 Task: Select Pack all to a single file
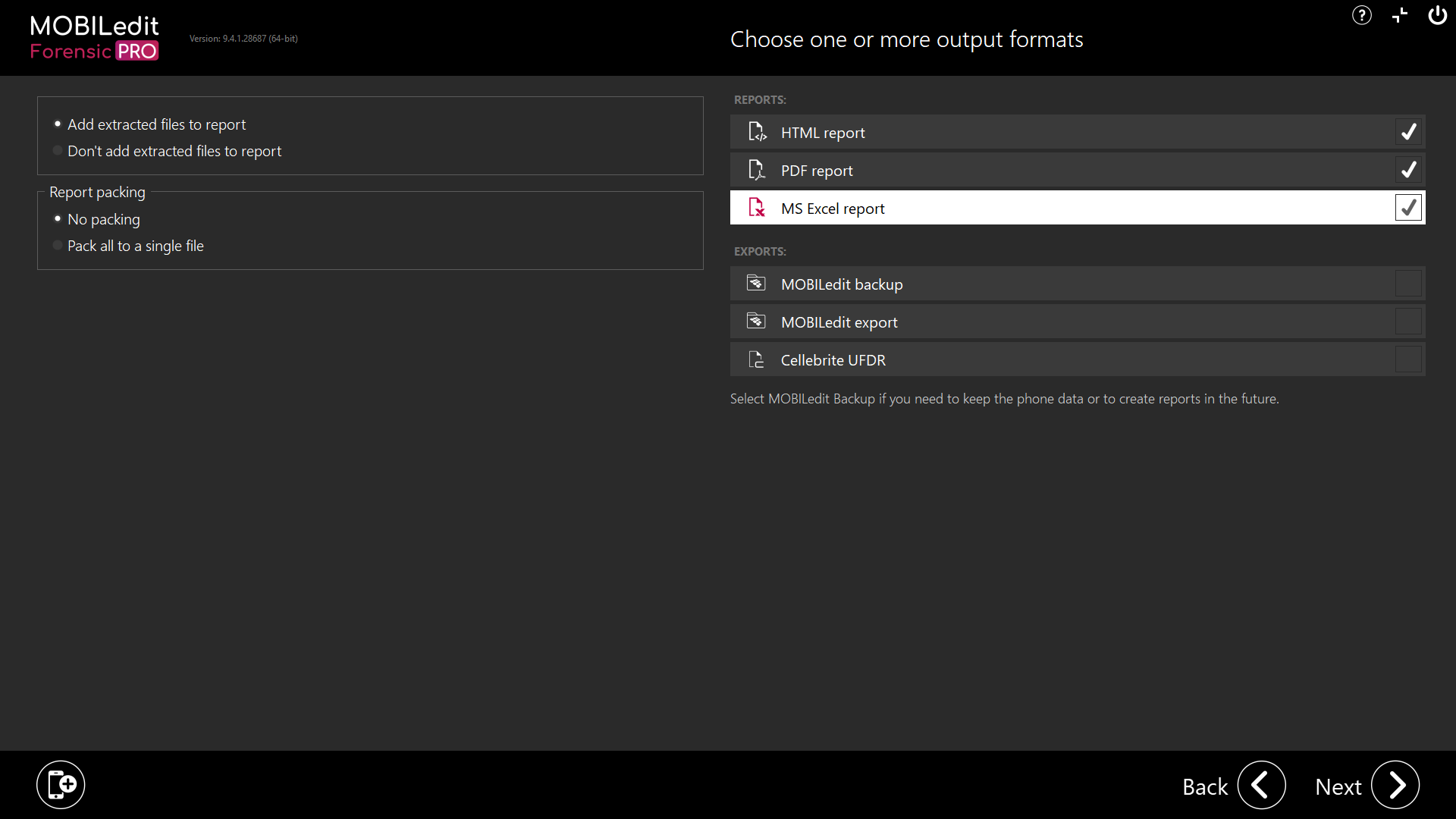(x=57, y=246)
